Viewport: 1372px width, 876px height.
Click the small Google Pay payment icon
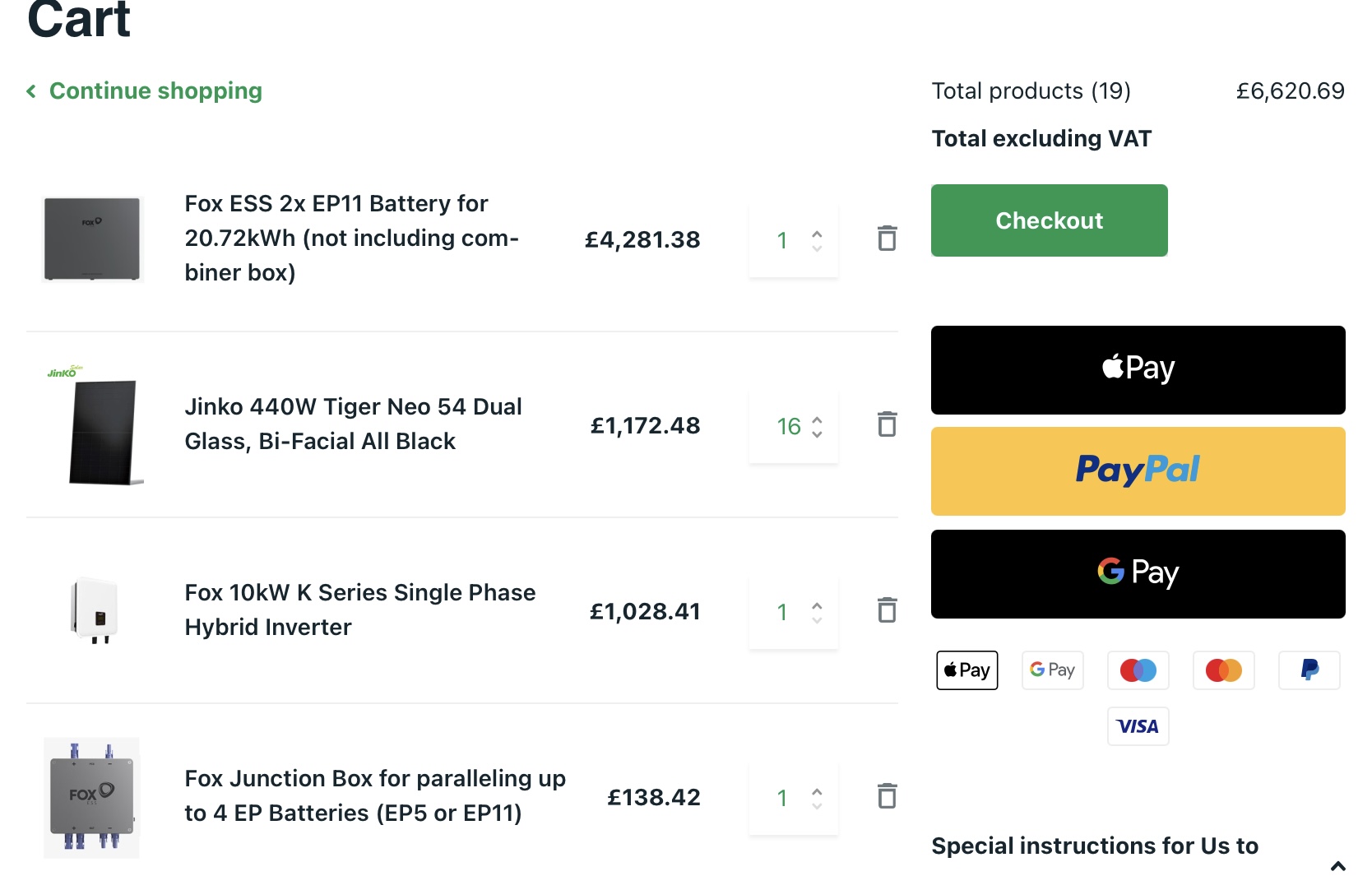pyautogui.click(x=1052, y=670)
